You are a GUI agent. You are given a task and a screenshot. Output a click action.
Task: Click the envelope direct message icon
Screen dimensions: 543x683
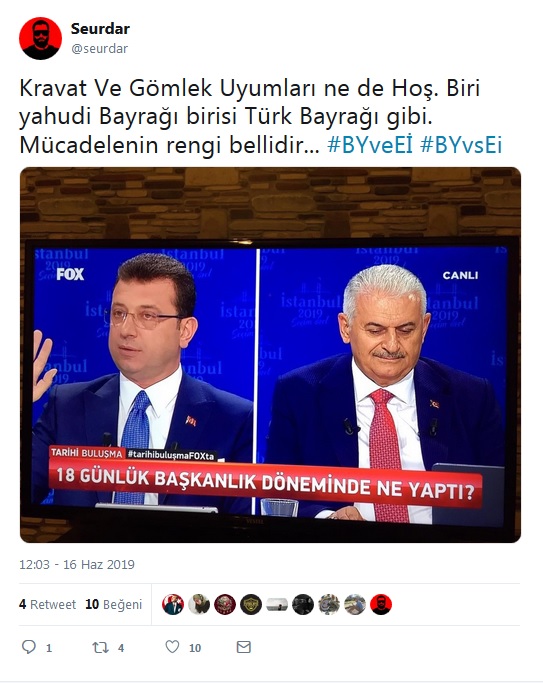point(243,647)
